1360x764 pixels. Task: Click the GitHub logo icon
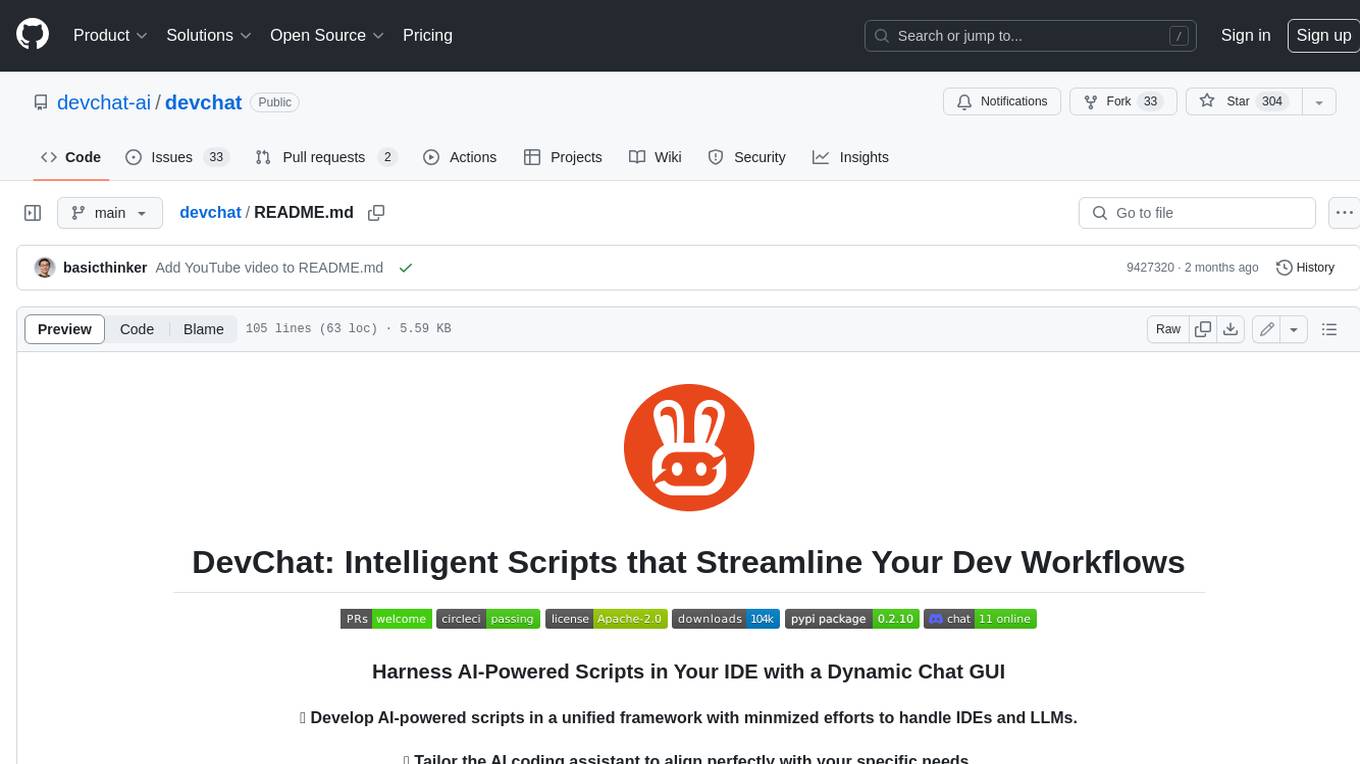coord(32,35)
